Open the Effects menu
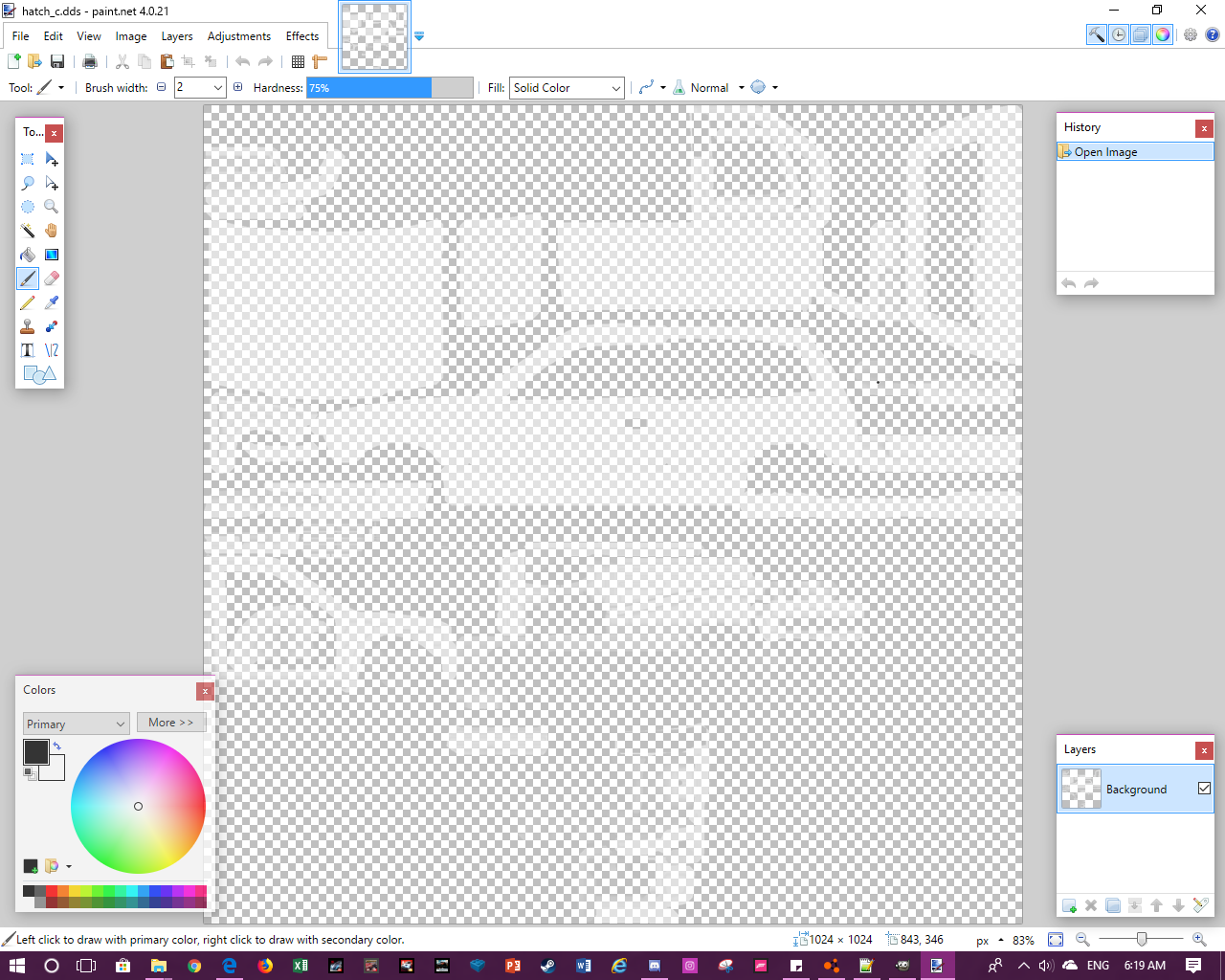The width and height of the screenshot is (1225, 980). pos(302,36)
